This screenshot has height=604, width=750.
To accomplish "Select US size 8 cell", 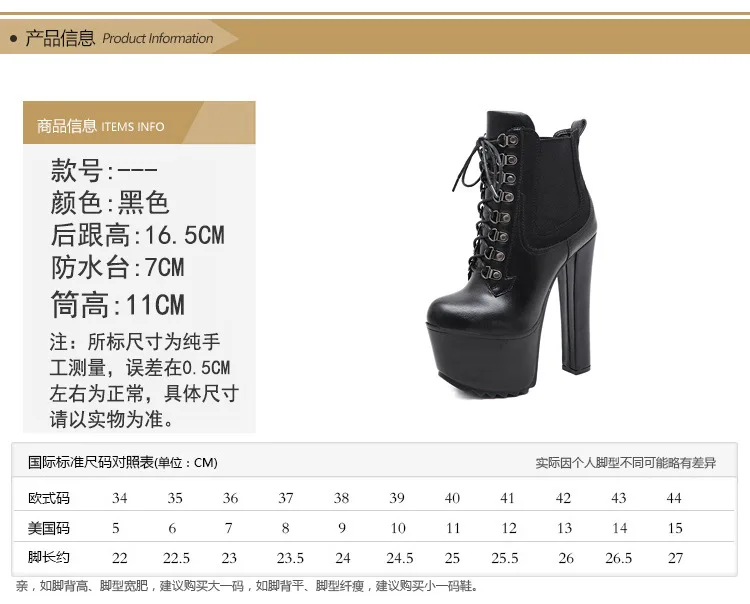I will (x=286, y=528).
